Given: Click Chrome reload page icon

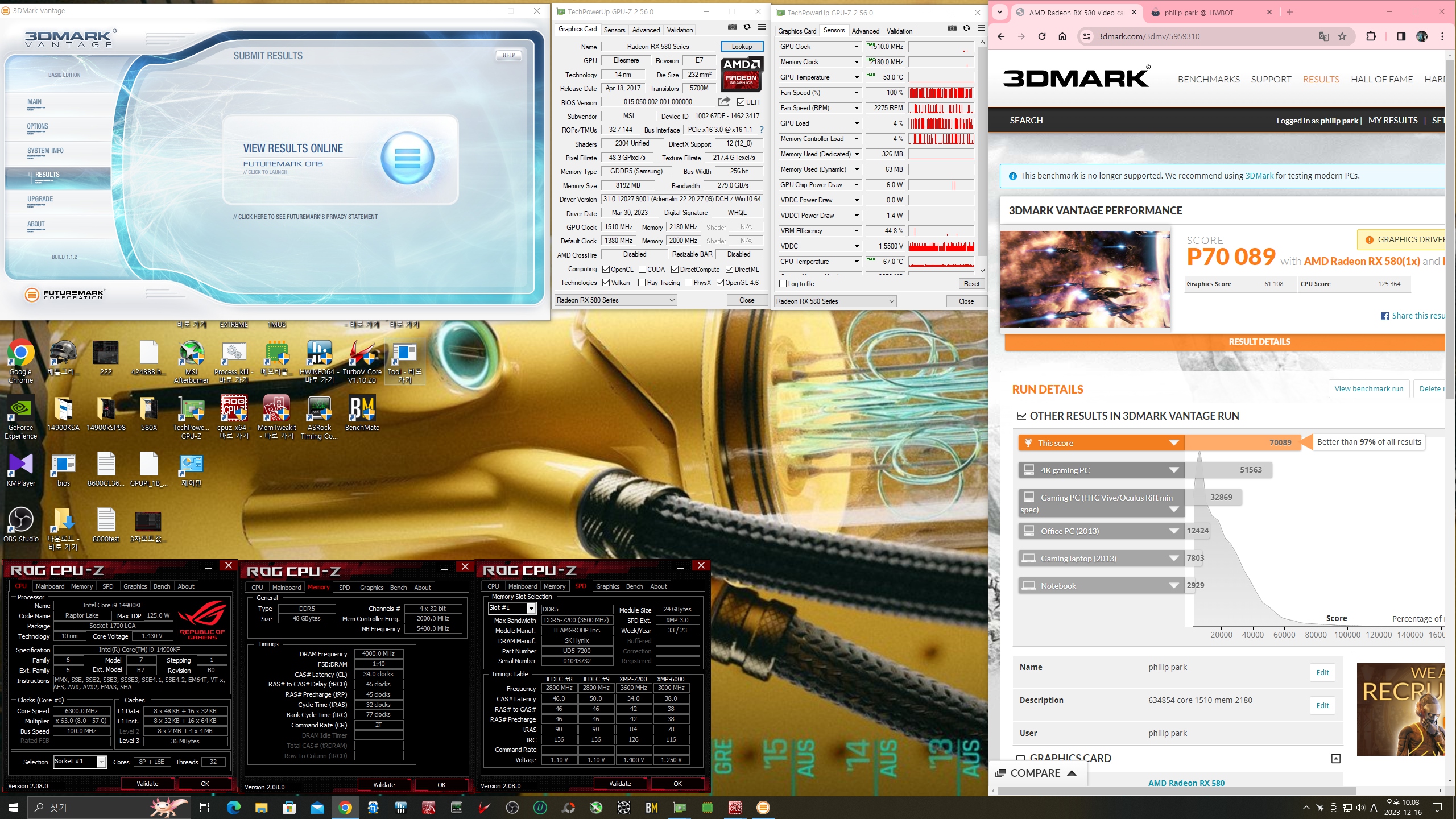Looking at the screenshot, I should click(x=1041, y=36).
